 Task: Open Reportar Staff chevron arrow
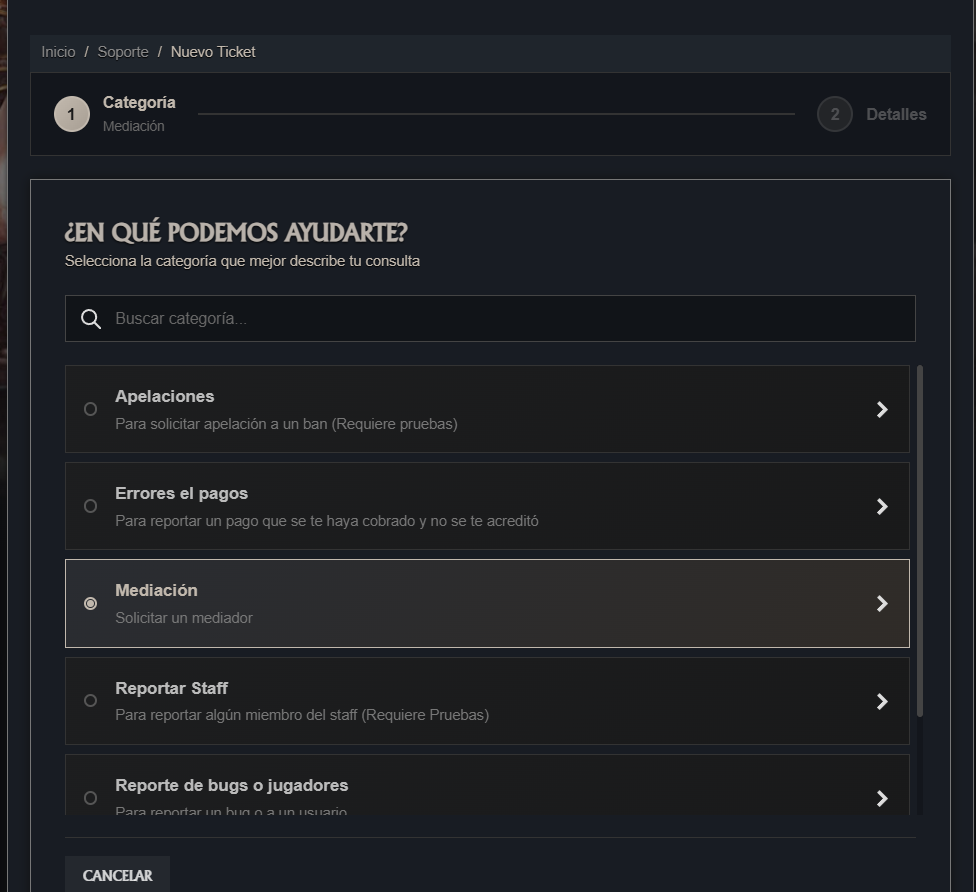tap(882, 701)
